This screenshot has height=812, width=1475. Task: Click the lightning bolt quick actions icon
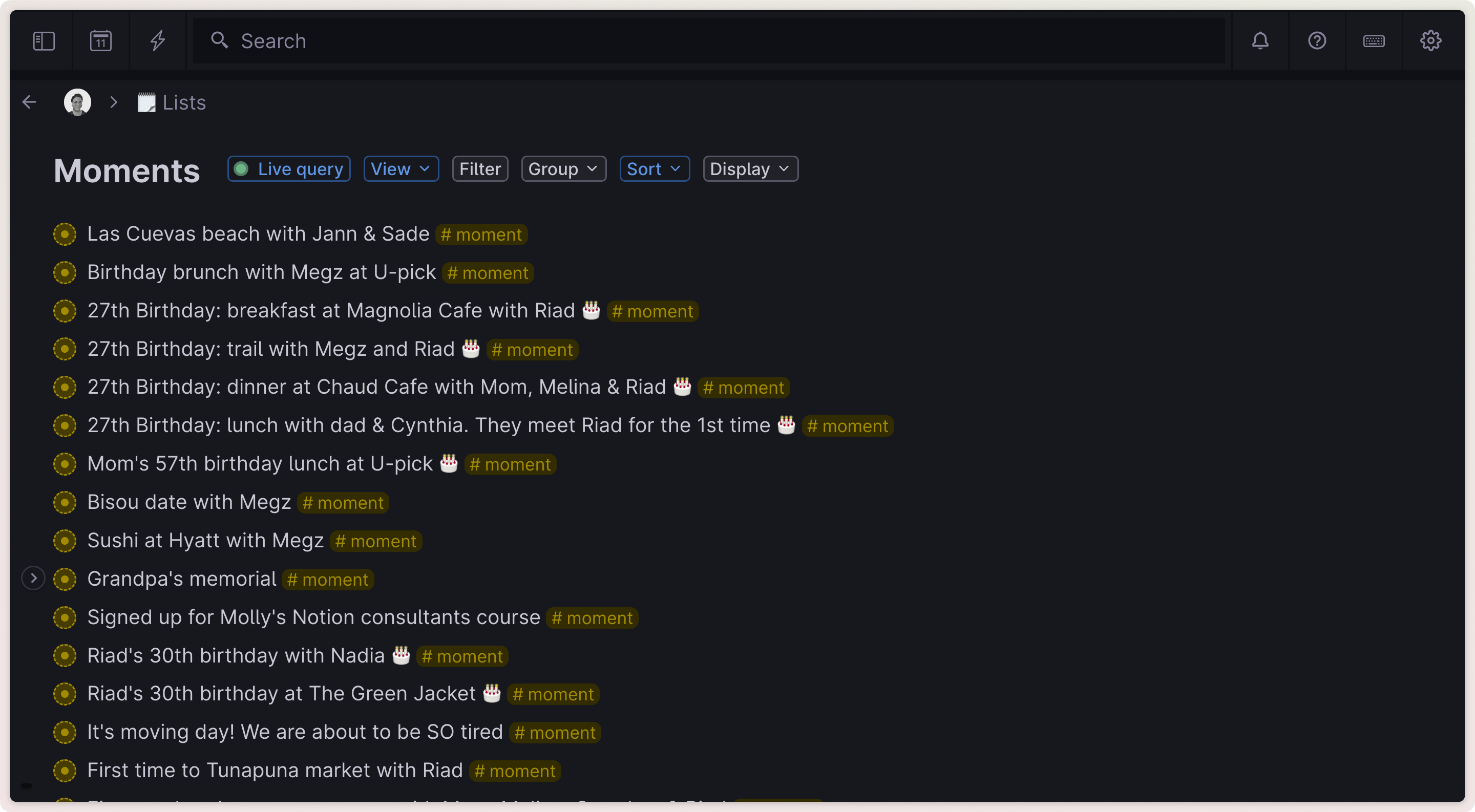(157, 40)
